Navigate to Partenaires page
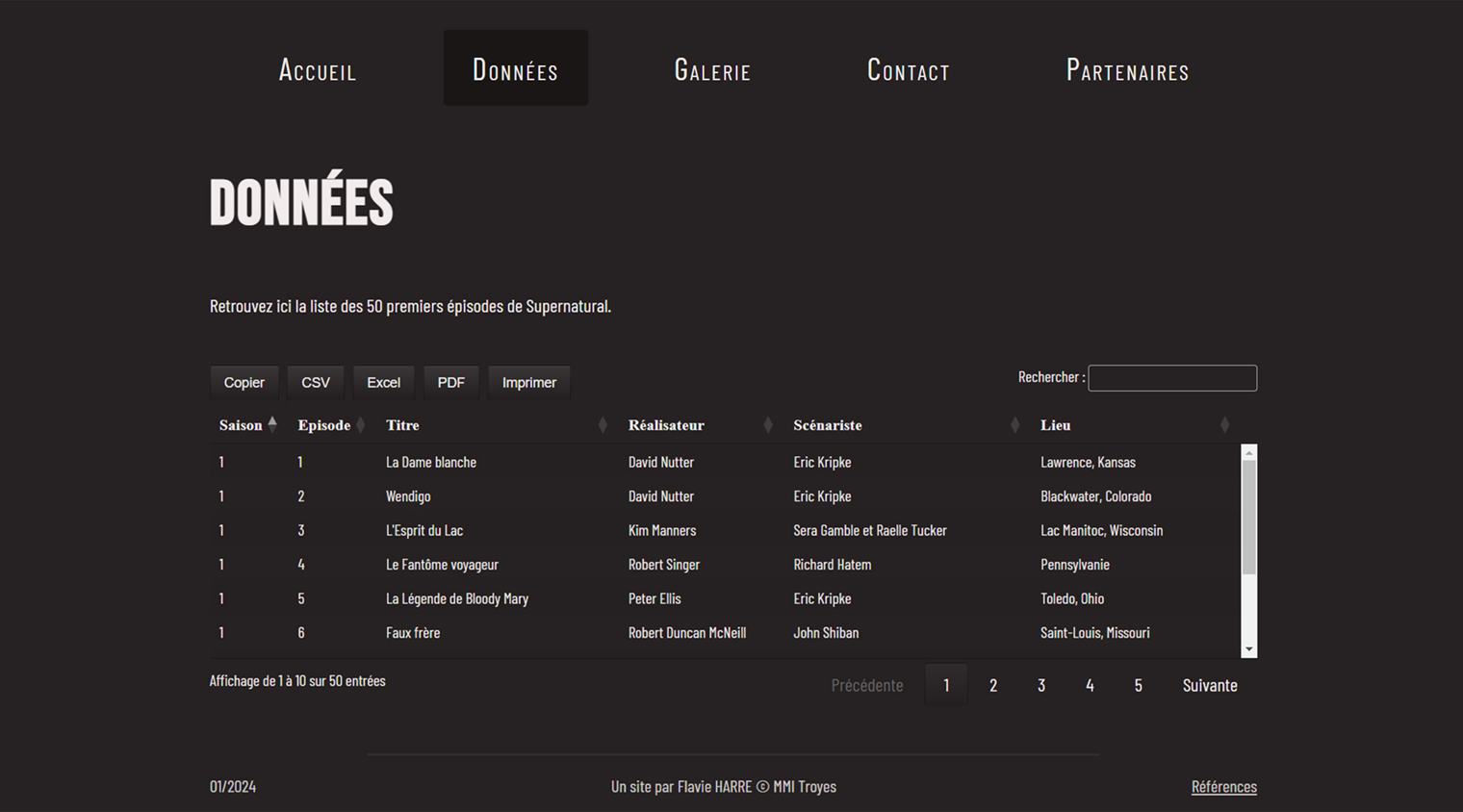This screenshot has width=1463, height=812. [1127, 69]
